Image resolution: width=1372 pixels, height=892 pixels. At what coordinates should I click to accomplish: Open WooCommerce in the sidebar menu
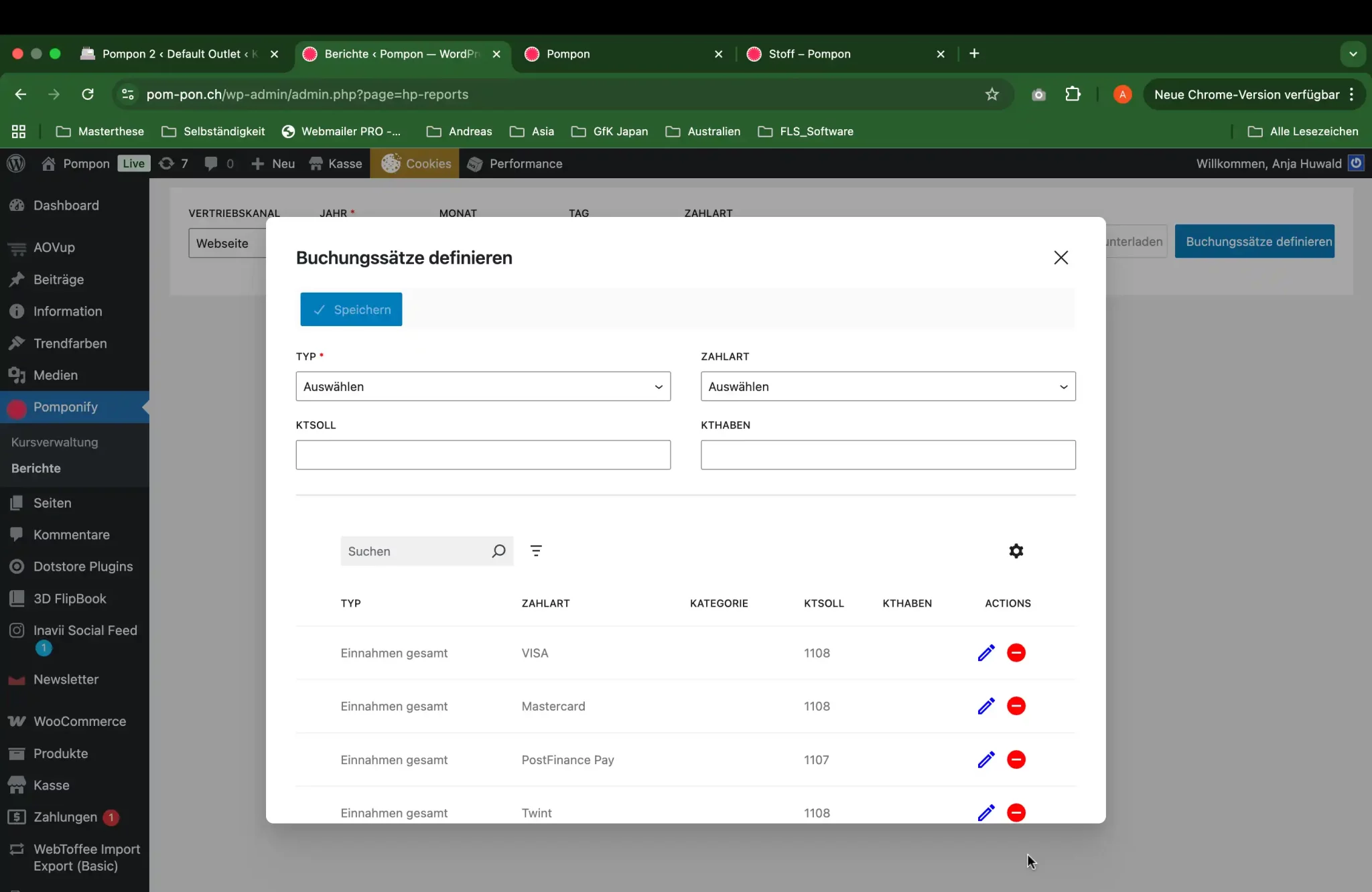click(x=80, y=721)
